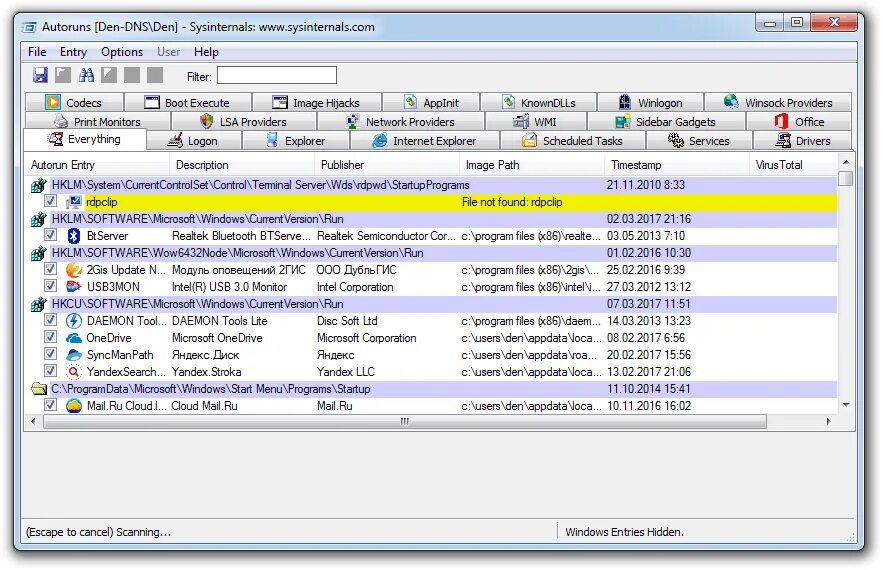Open the Winsock Providers tab
This screenshot has width=883, height=570.
click(x=778, y=103)
